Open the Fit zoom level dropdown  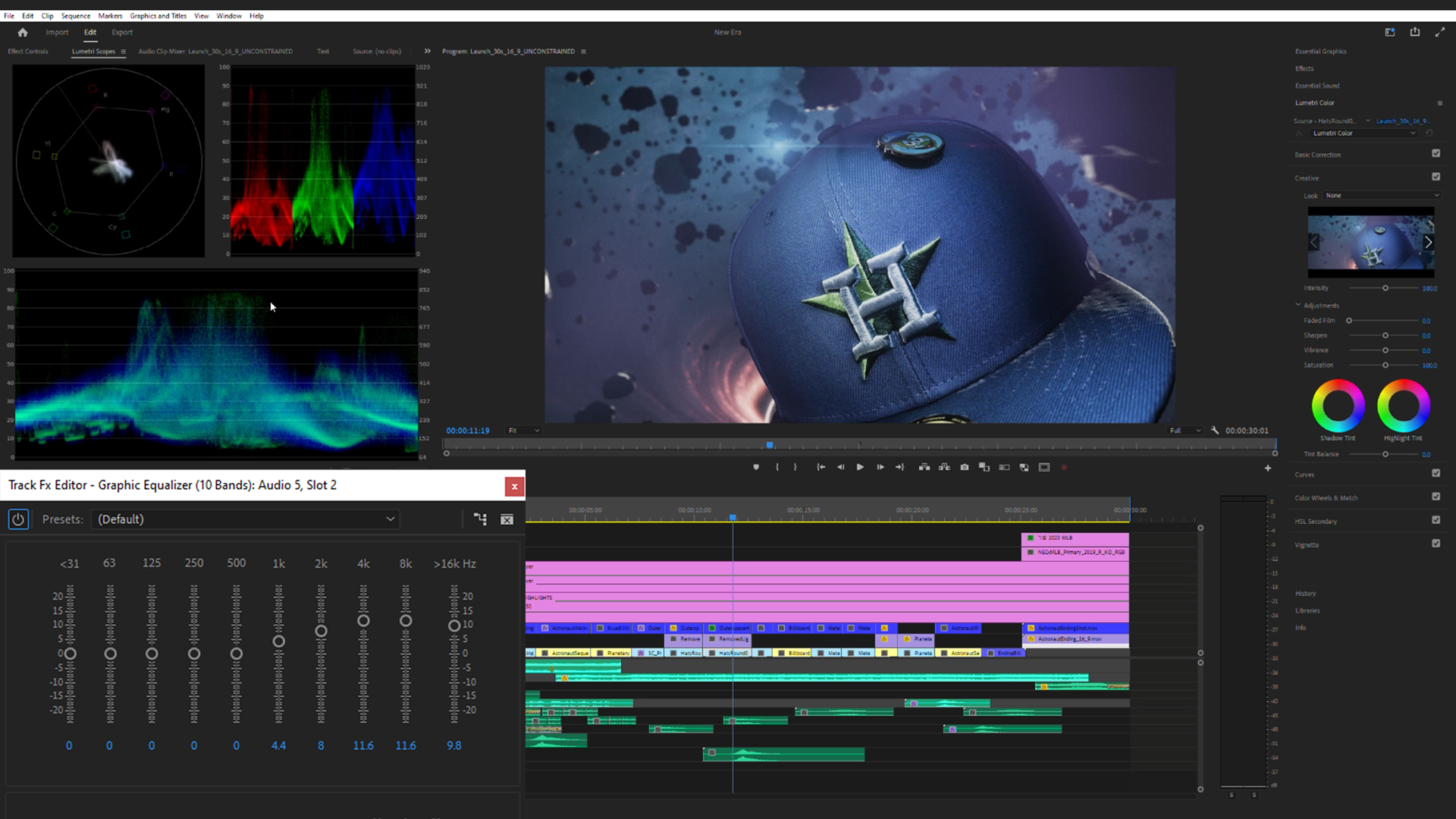pos(523,431)
